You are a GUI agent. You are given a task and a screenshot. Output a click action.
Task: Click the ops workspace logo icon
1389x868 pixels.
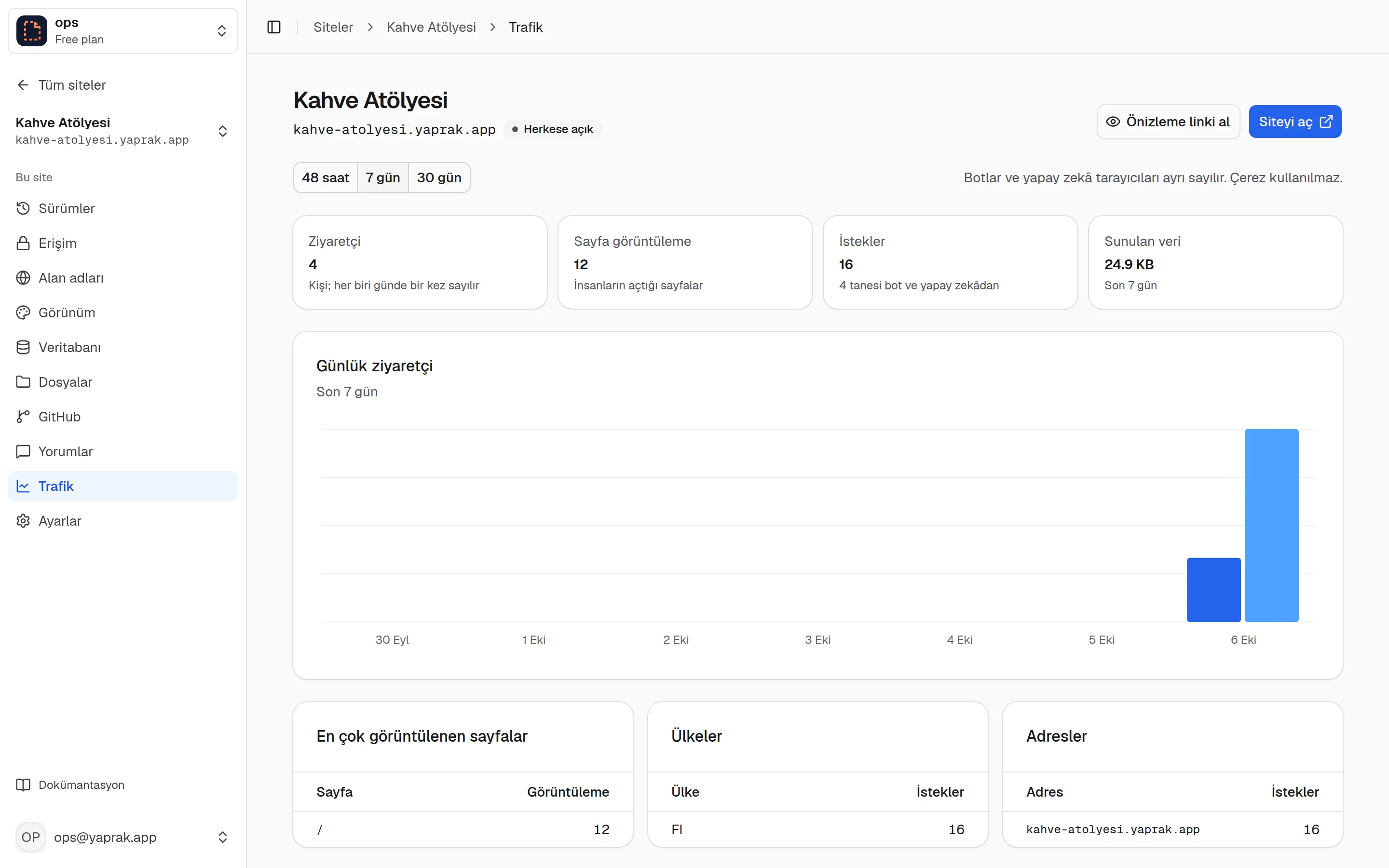coord(31,30)
